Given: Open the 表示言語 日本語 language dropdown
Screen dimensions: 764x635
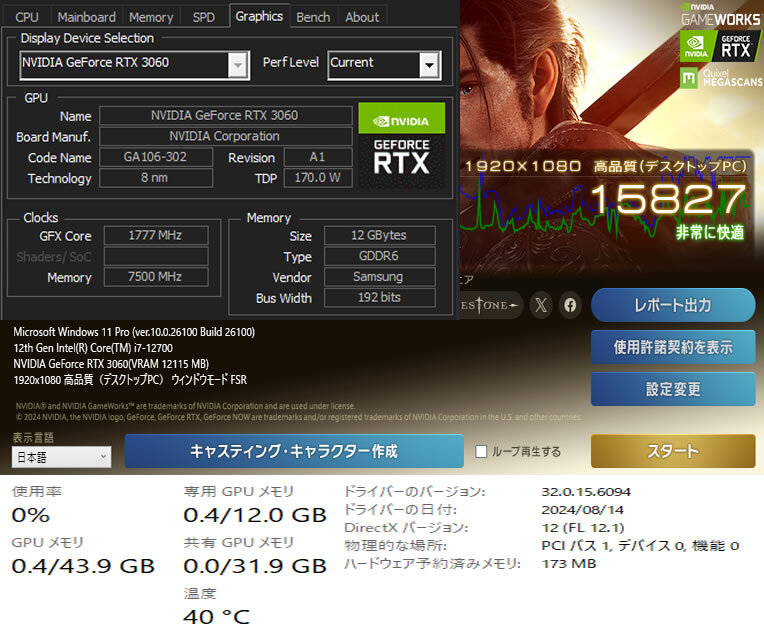Looking at the screenshot, I should point(61,457).
